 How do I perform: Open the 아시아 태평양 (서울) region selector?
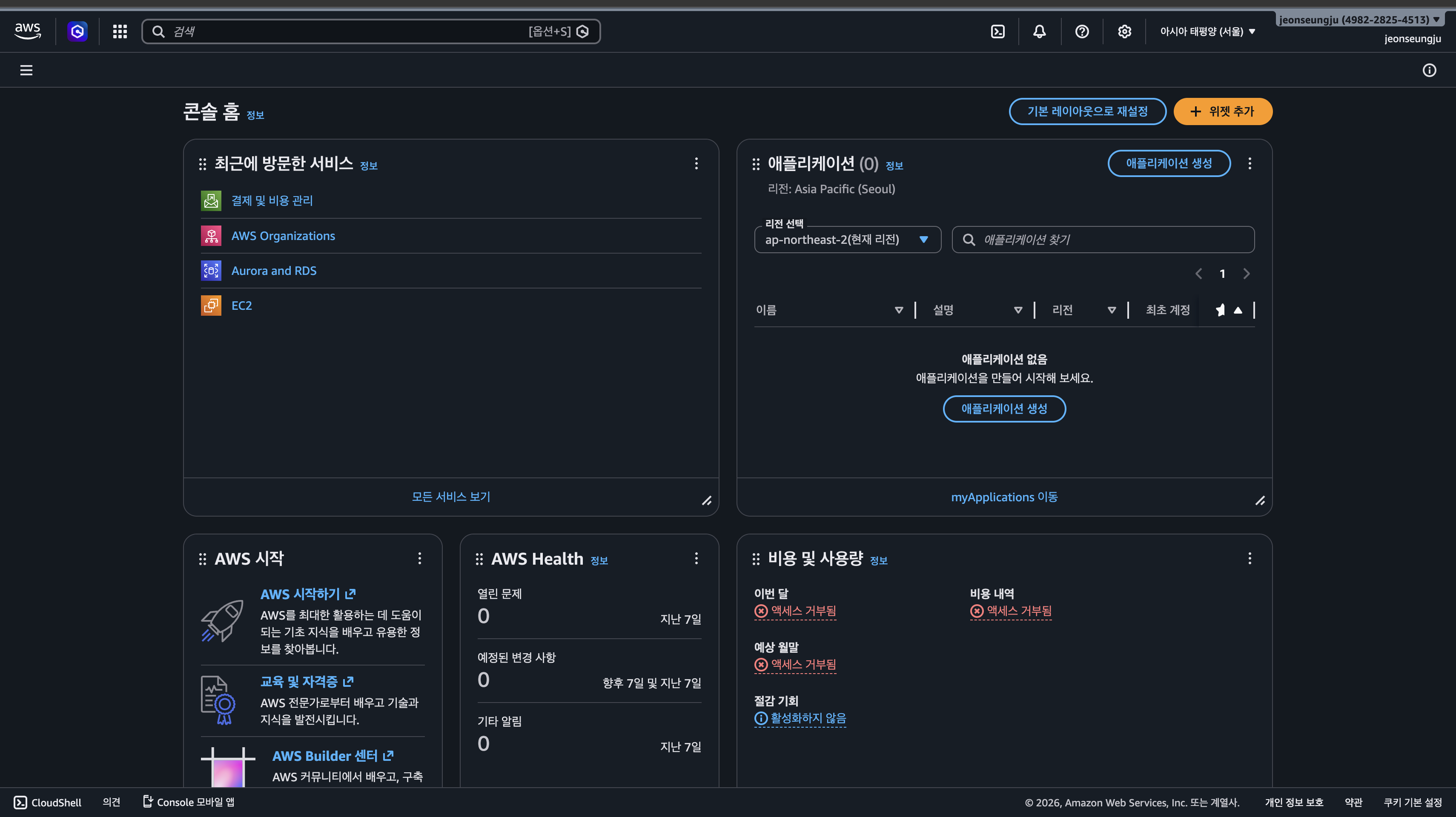1207,31
